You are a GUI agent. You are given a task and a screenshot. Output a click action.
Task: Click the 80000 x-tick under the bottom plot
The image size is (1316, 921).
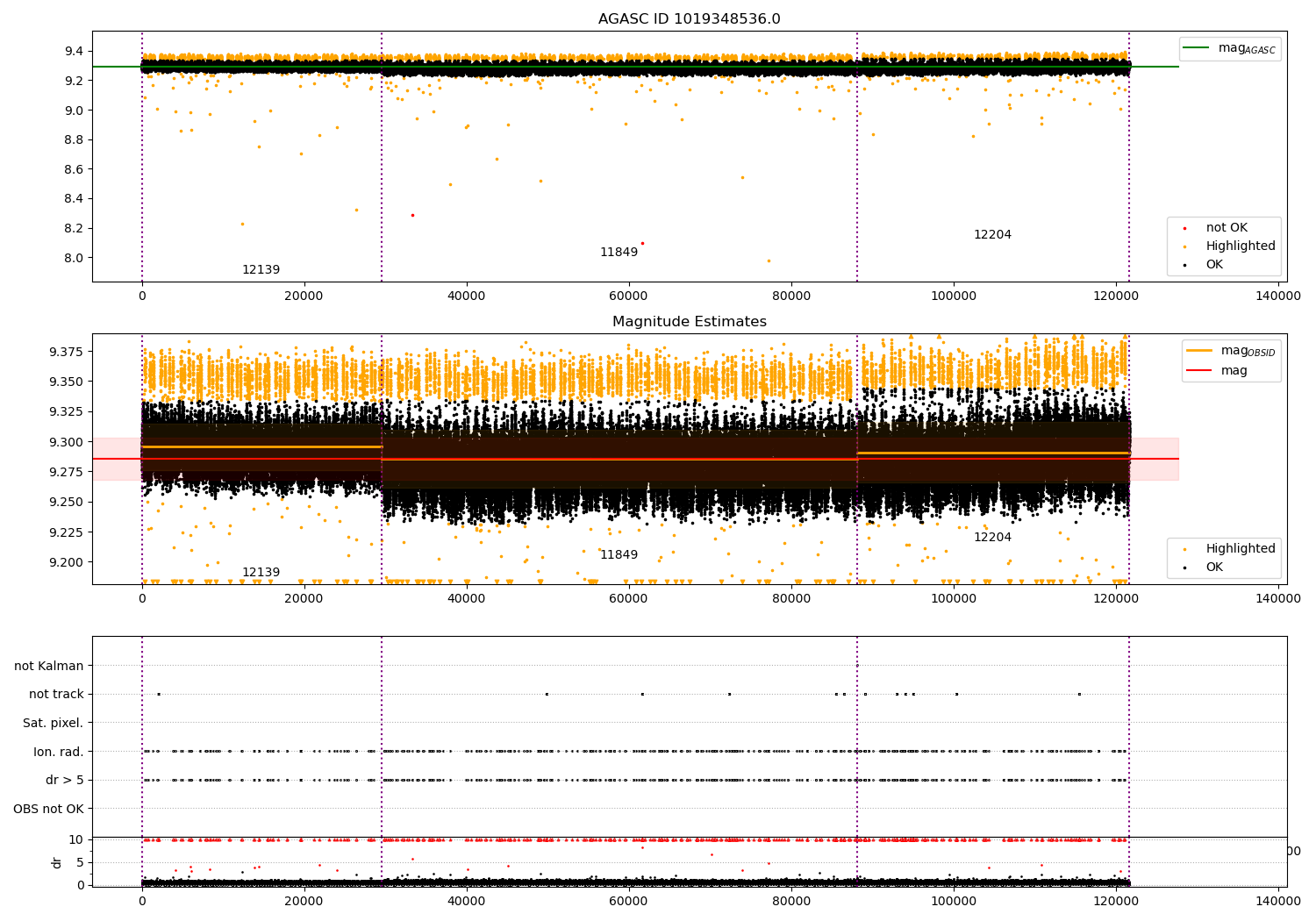tap(791, 903)
